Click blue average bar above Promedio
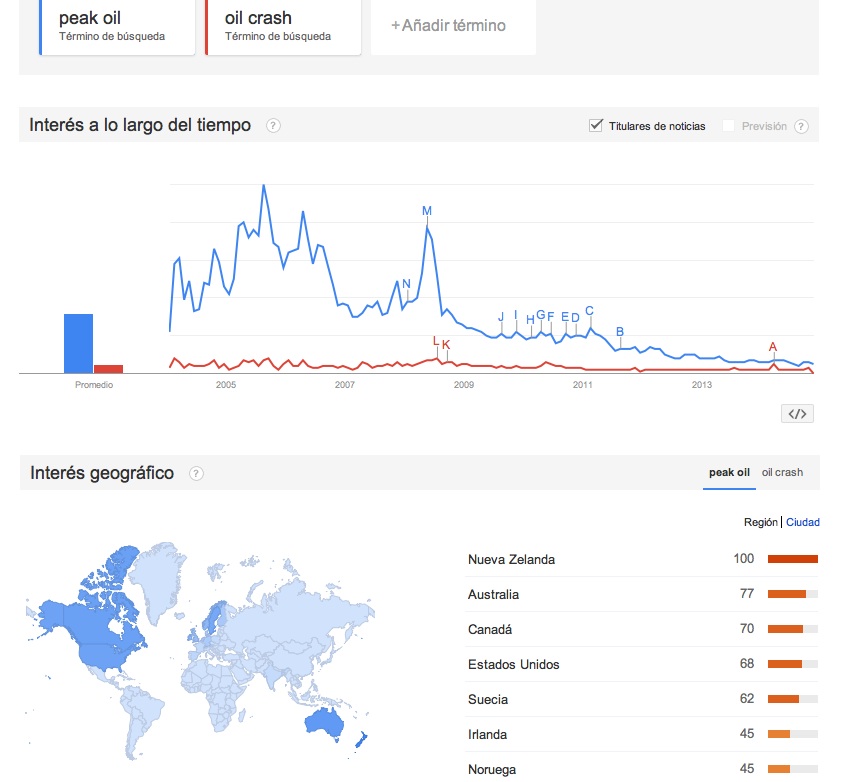This screenshot has height=782, width=857. (x=78, y=343)
